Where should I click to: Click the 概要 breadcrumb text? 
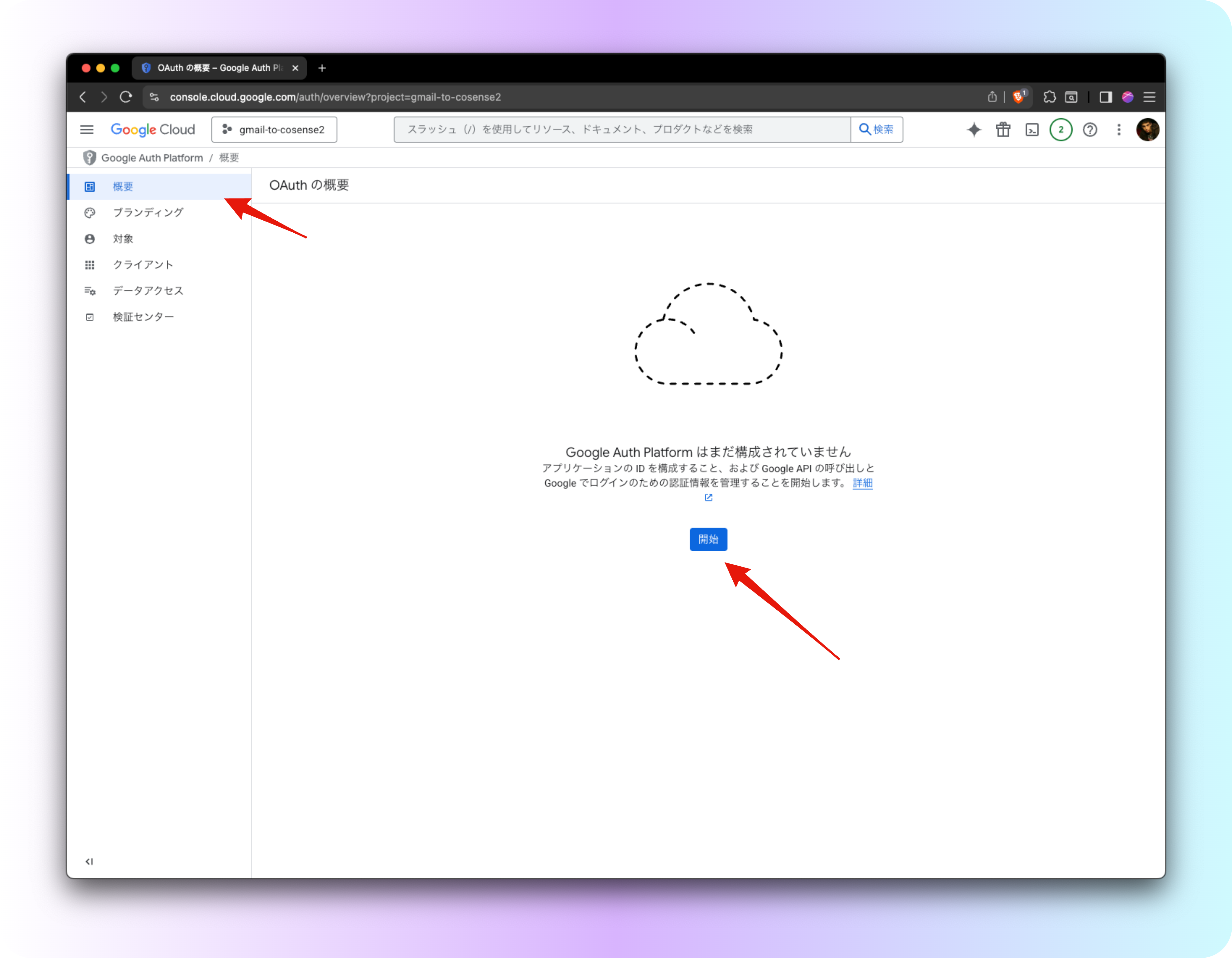(x=229, y=158)
